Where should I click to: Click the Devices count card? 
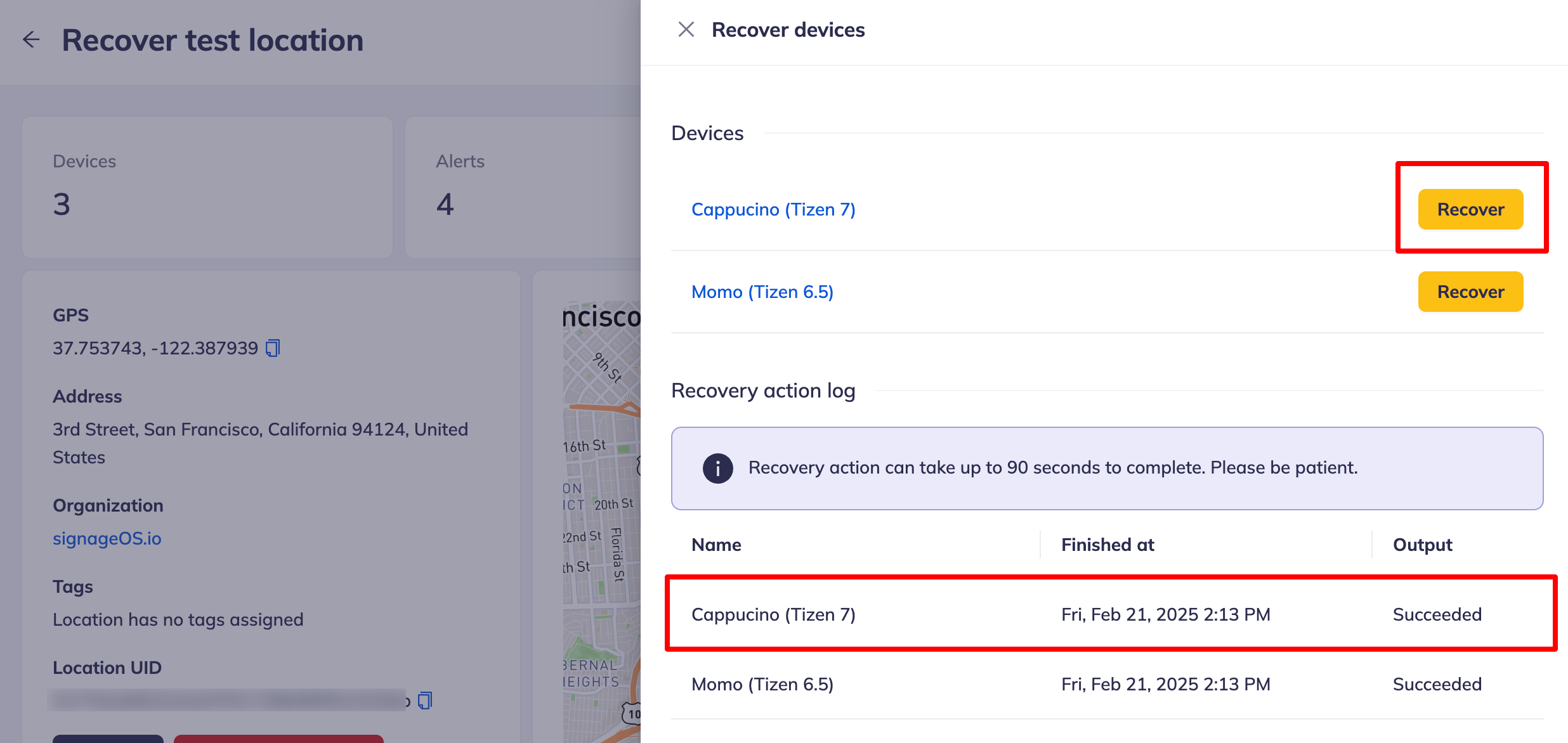[207, 187]
